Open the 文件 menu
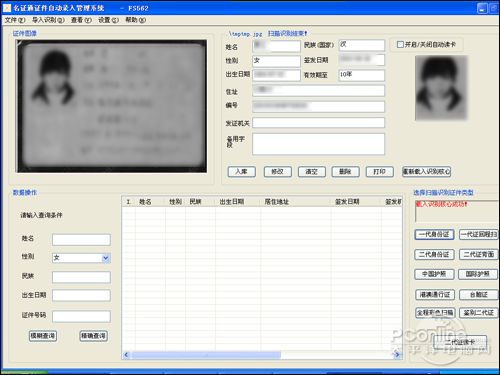The image size is (500, 375). 15,20
